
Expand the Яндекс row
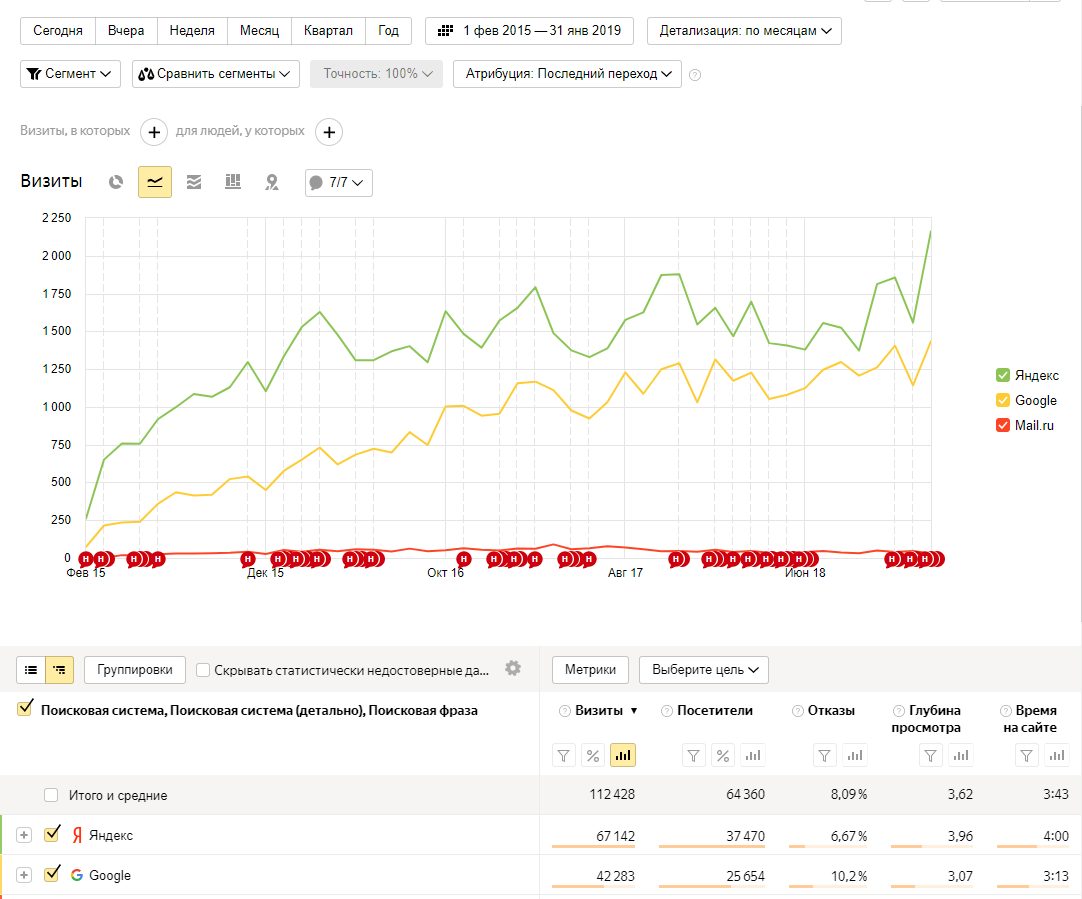(24, 836)
